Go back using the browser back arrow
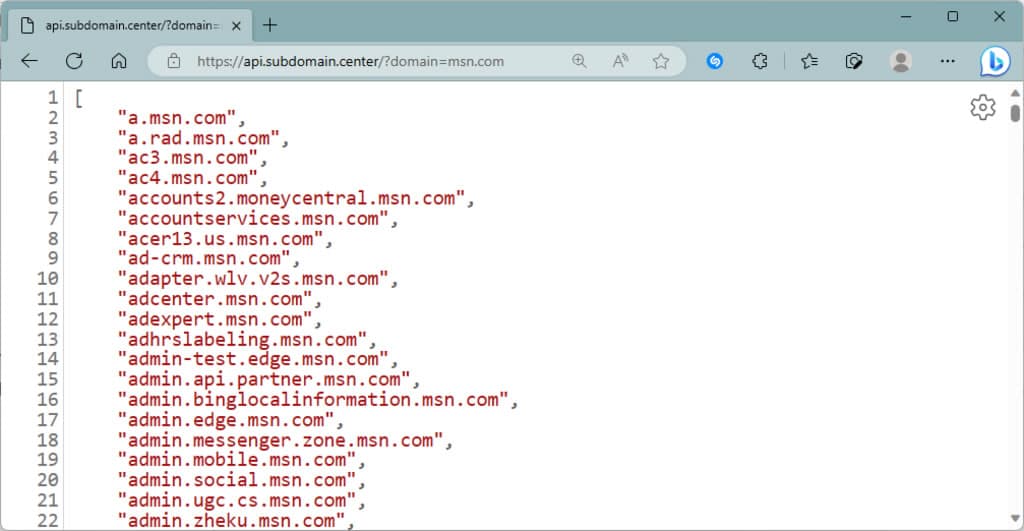 [x=29, y=61]
